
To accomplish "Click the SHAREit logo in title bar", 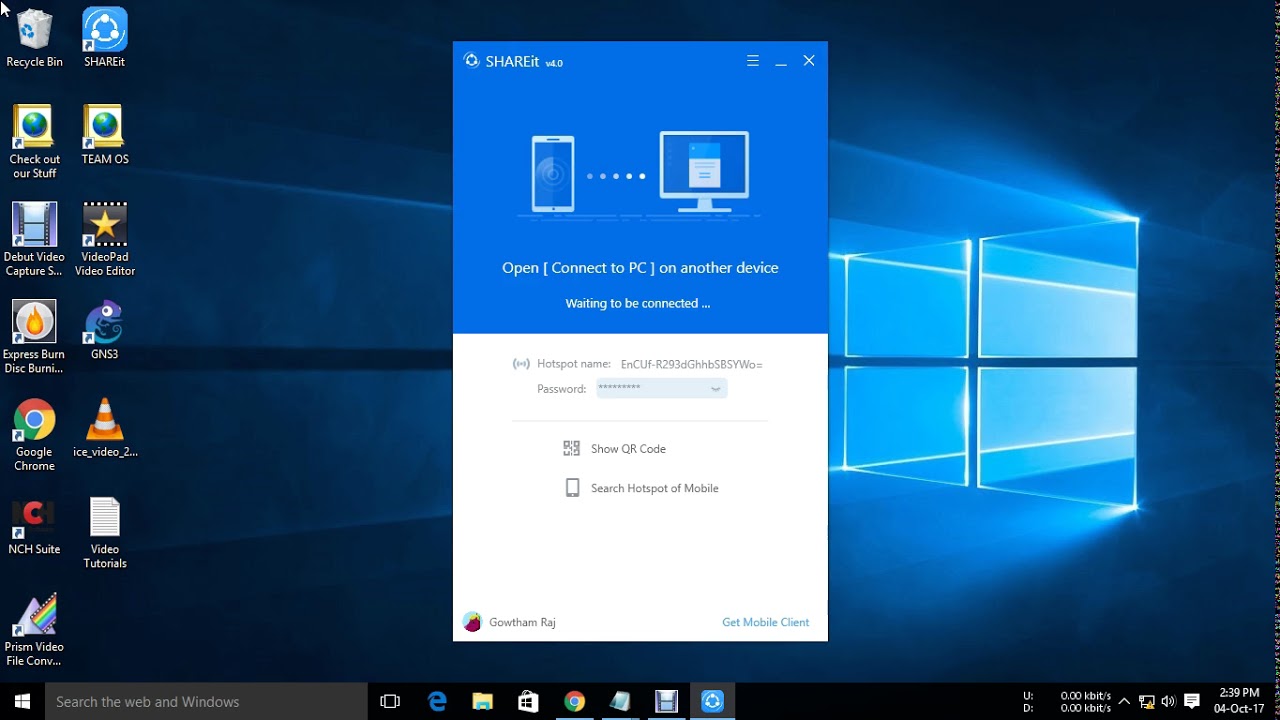I will point(472,61).
